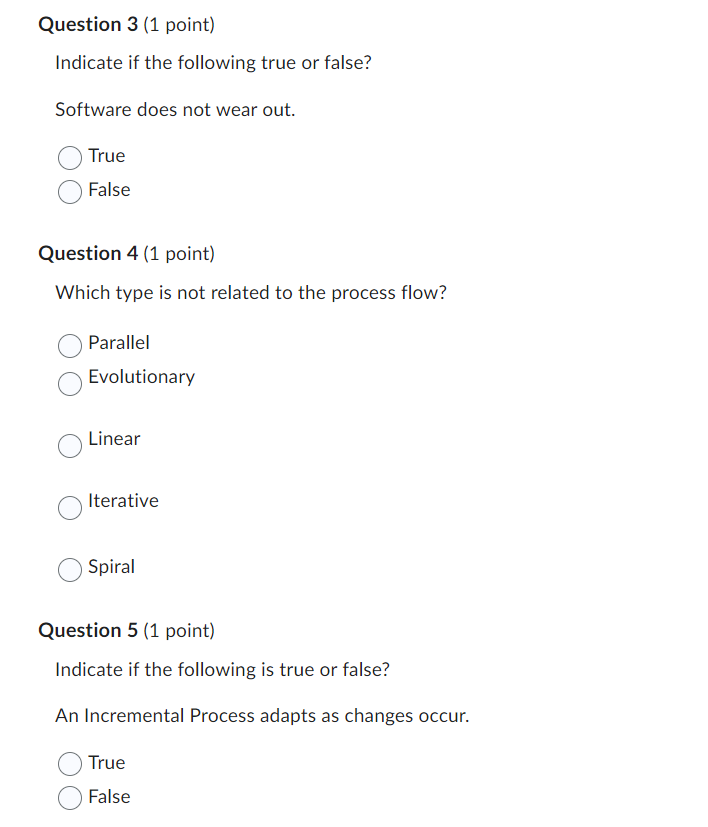Image resolution: width=708 pixels, height=827 pixels.
Task: Select False for Question 3
Action: pyautogui.click(x=70, y=192)
